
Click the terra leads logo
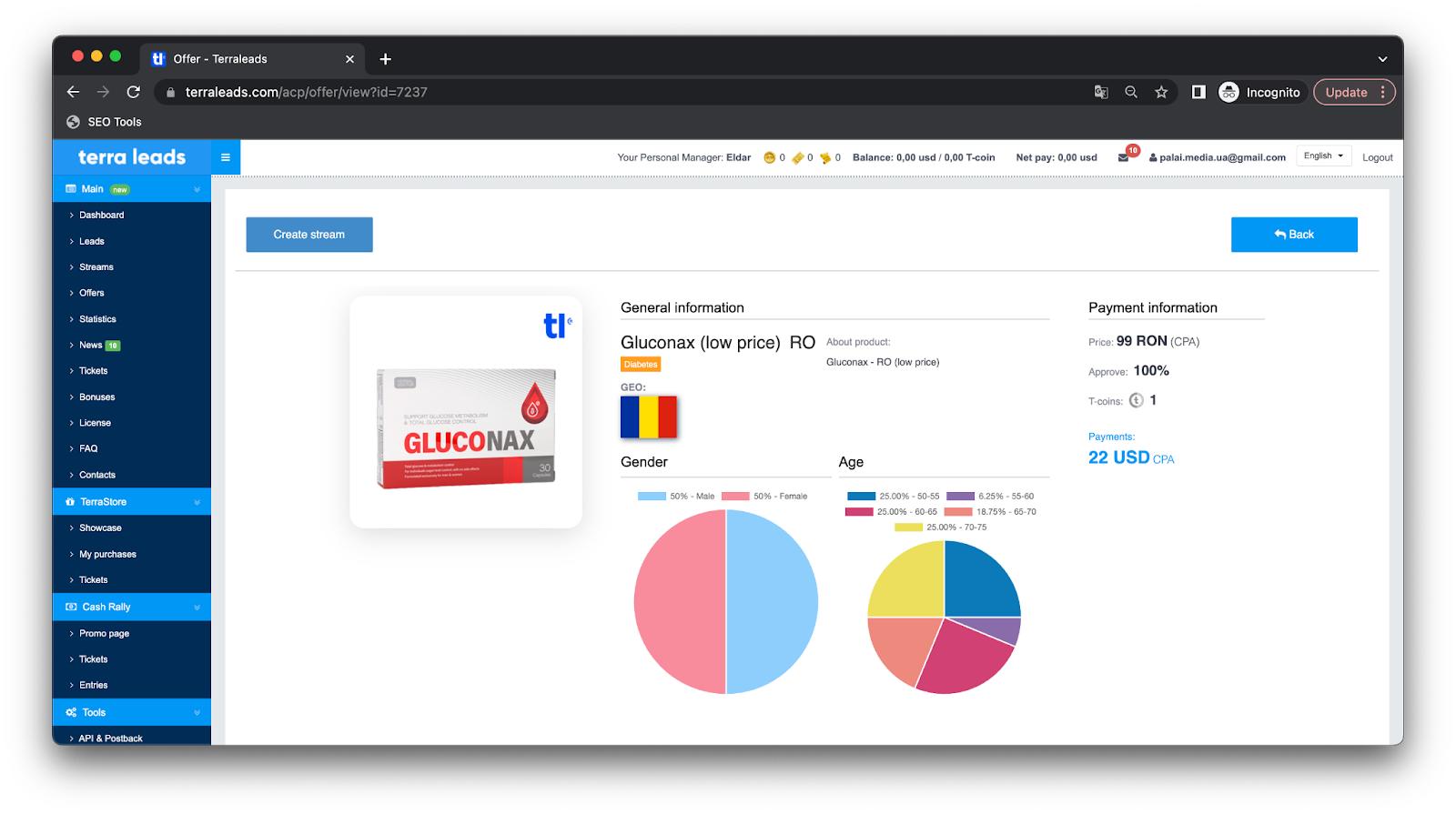pyautogui.click(x=132, y=157)
